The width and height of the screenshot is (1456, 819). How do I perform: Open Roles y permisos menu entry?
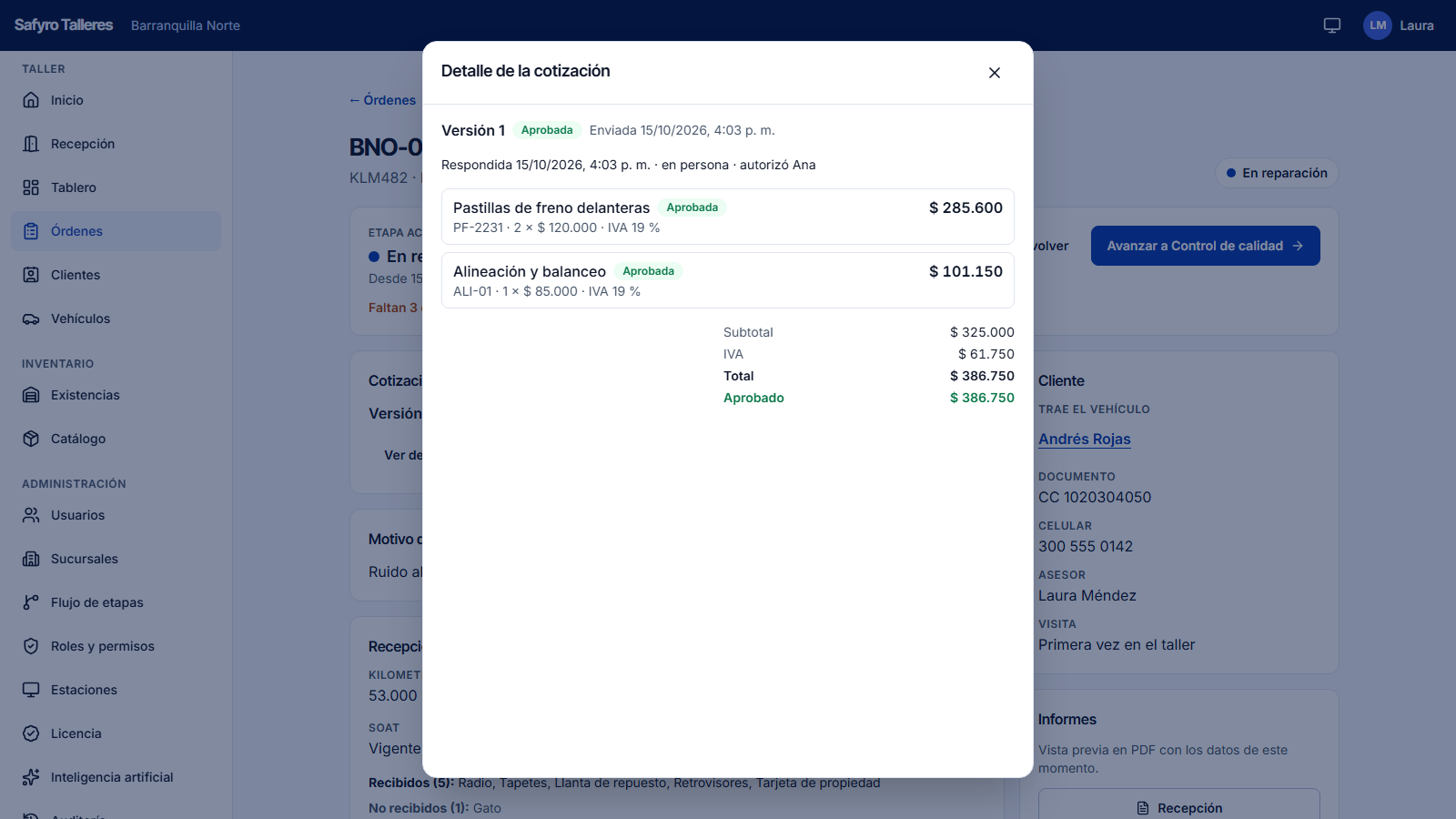(116, 646)
